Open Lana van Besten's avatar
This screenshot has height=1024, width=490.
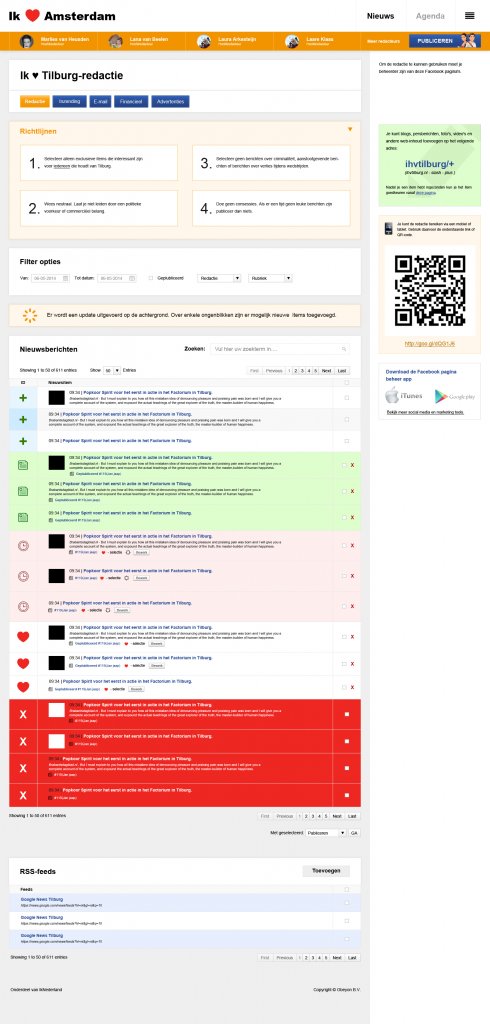click(115, 41)
